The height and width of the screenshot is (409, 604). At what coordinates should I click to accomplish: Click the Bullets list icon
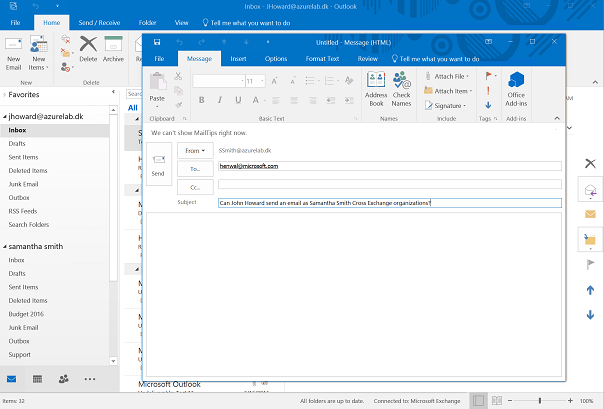[x=312, y=81]
